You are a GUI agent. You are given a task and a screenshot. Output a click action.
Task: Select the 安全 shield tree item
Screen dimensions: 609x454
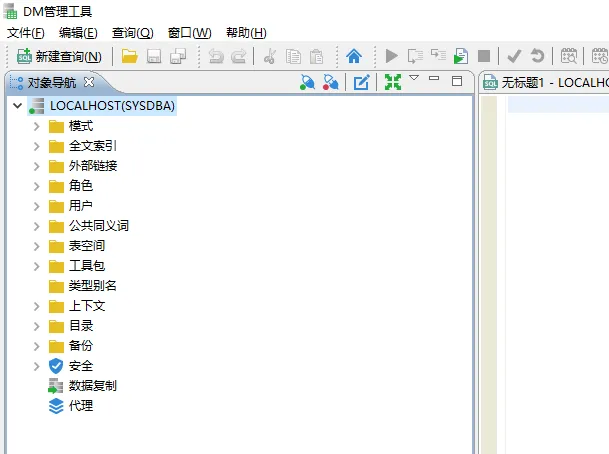(x=71, y=366)
